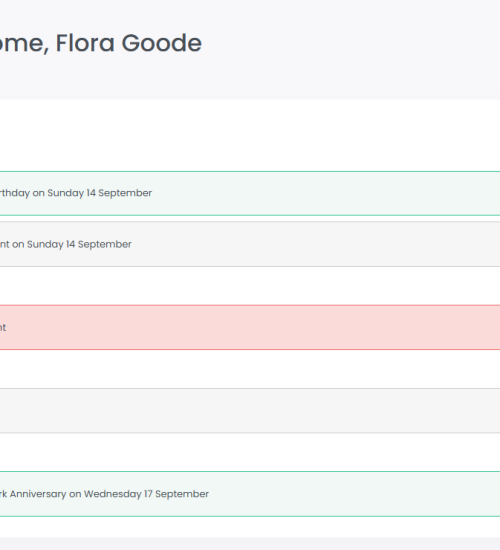
Task: Click the white gap above the birthday notice
Action: point(250,135)
